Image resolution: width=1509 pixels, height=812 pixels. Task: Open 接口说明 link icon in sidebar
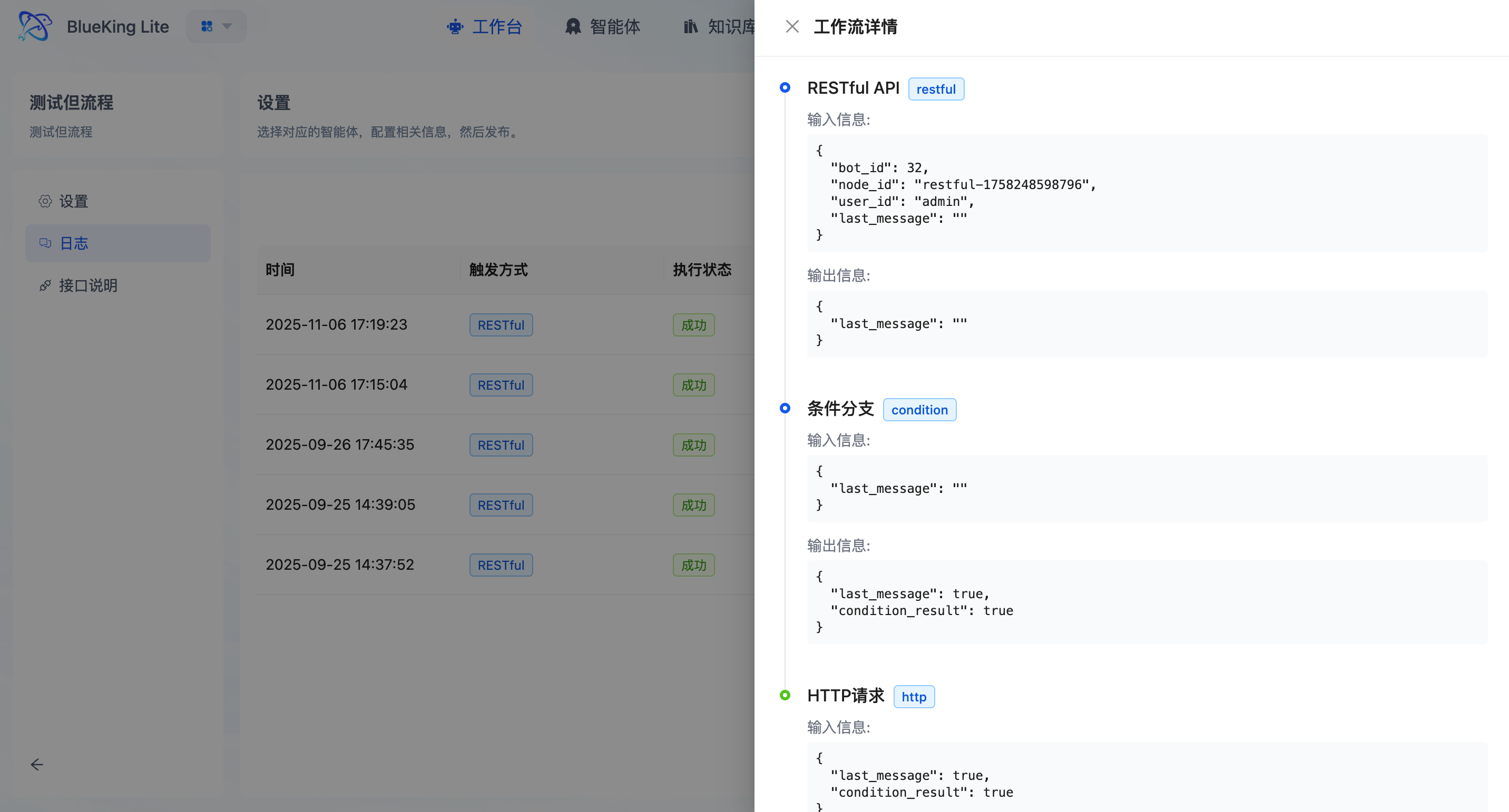[x=45, y=286]
